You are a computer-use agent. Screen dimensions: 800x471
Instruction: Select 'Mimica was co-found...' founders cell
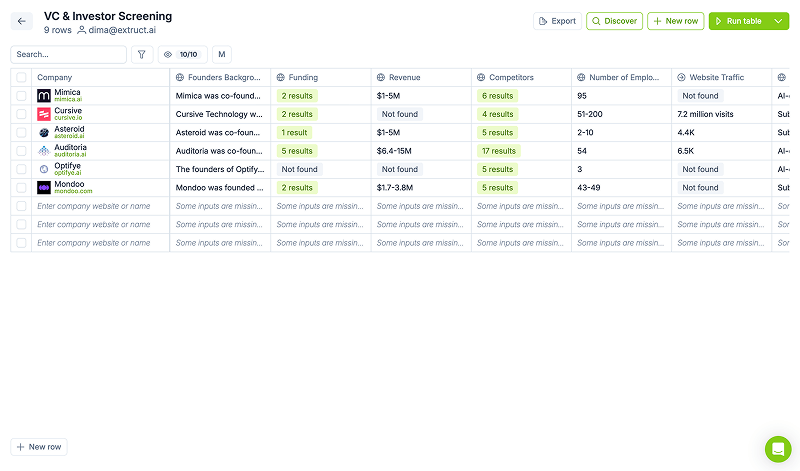coord(218,95)
